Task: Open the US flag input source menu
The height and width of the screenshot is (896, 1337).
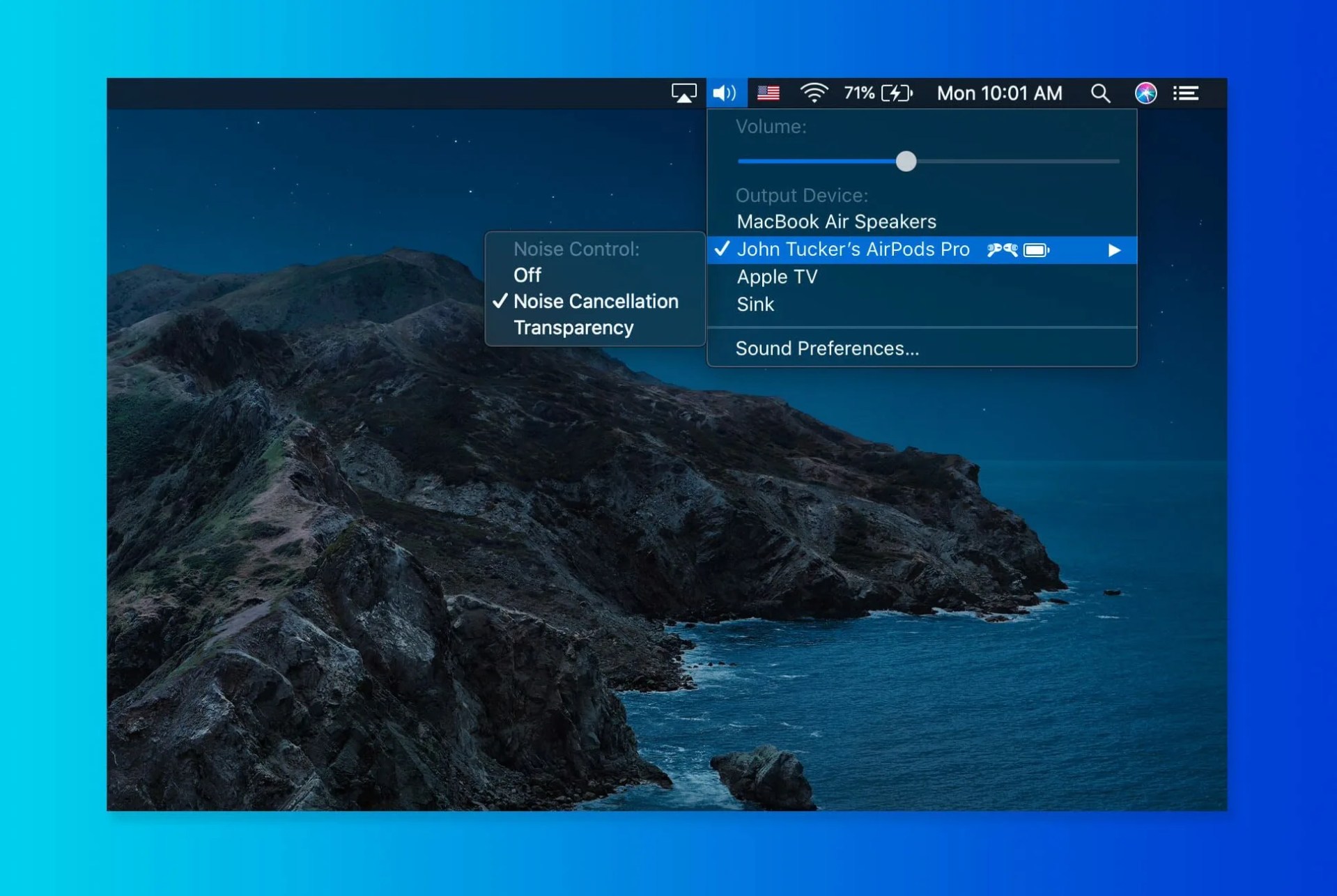Action: point(768,93)
